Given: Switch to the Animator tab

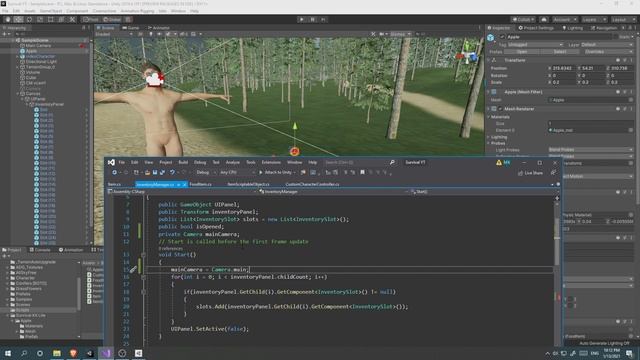Looking at the screenshot, I should pos(159,28).
